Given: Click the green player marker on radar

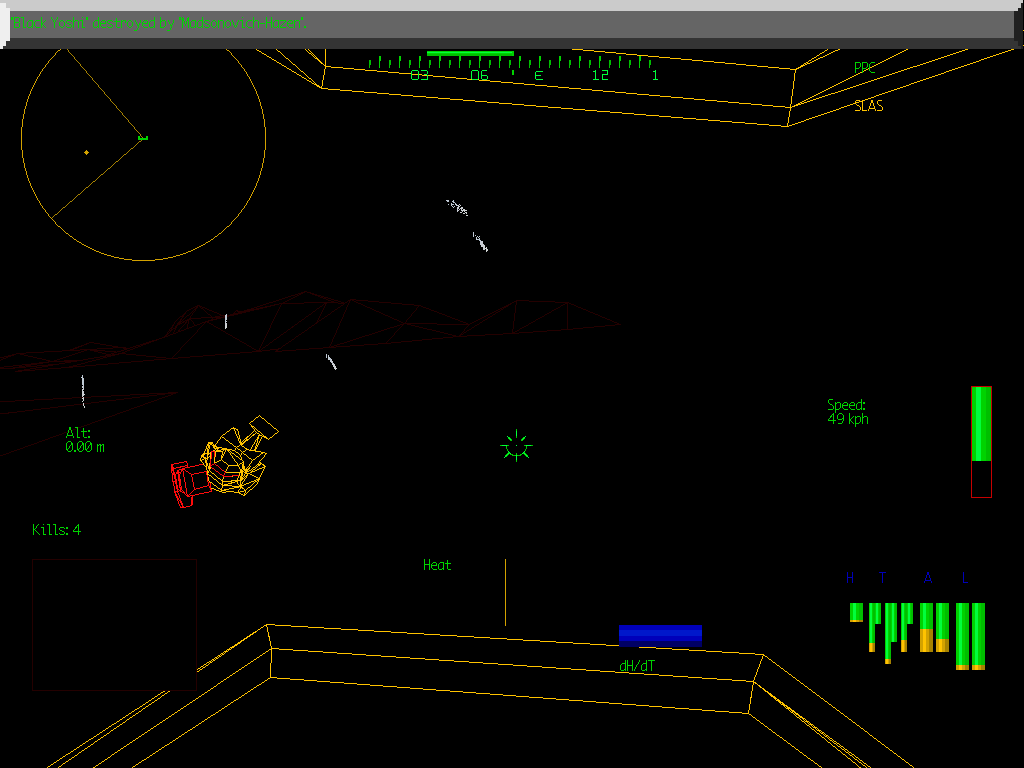Looking at the screenshot, I should 142,137.
